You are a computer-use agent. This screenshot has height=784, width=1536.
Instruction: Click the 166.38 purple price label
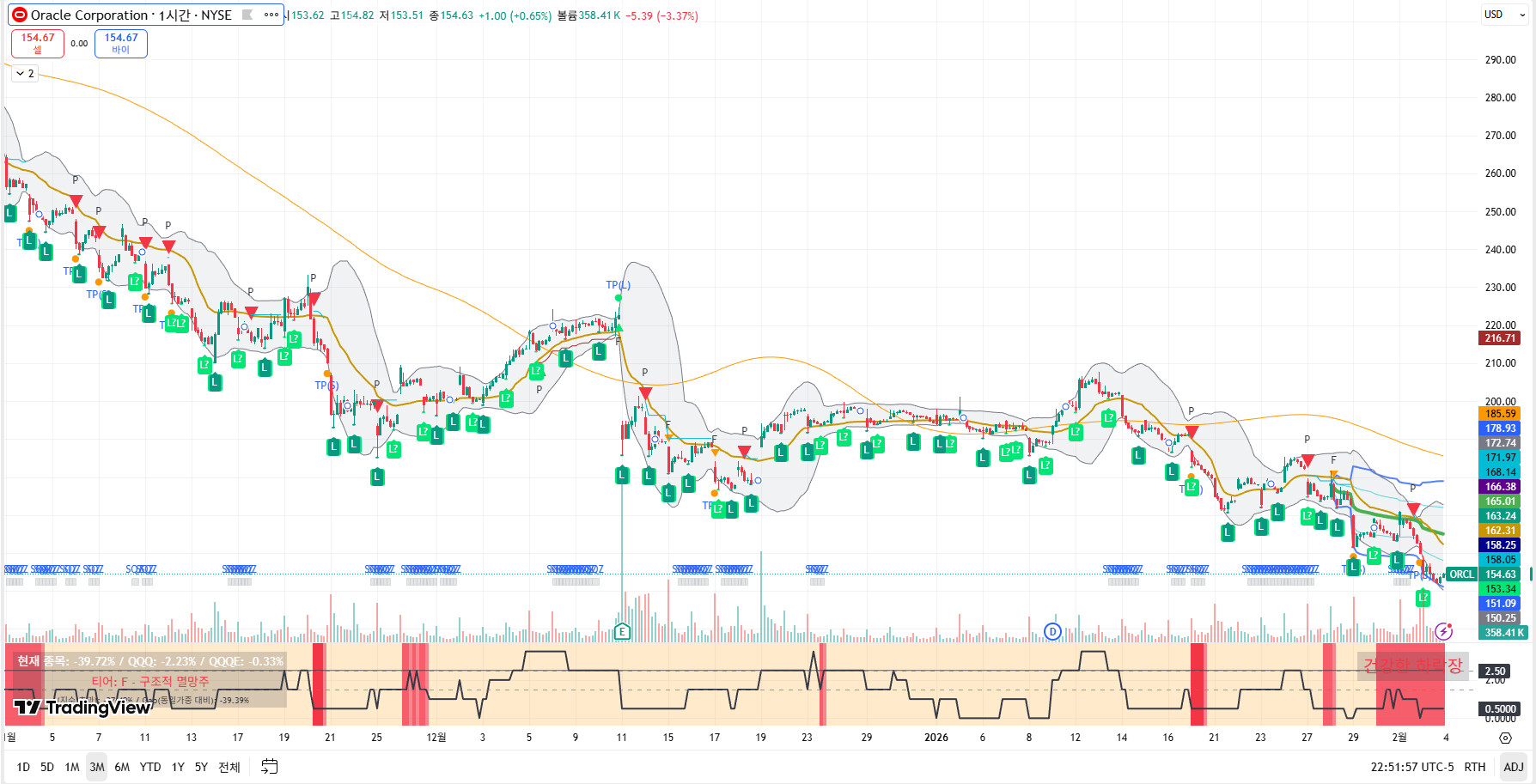1500,487
